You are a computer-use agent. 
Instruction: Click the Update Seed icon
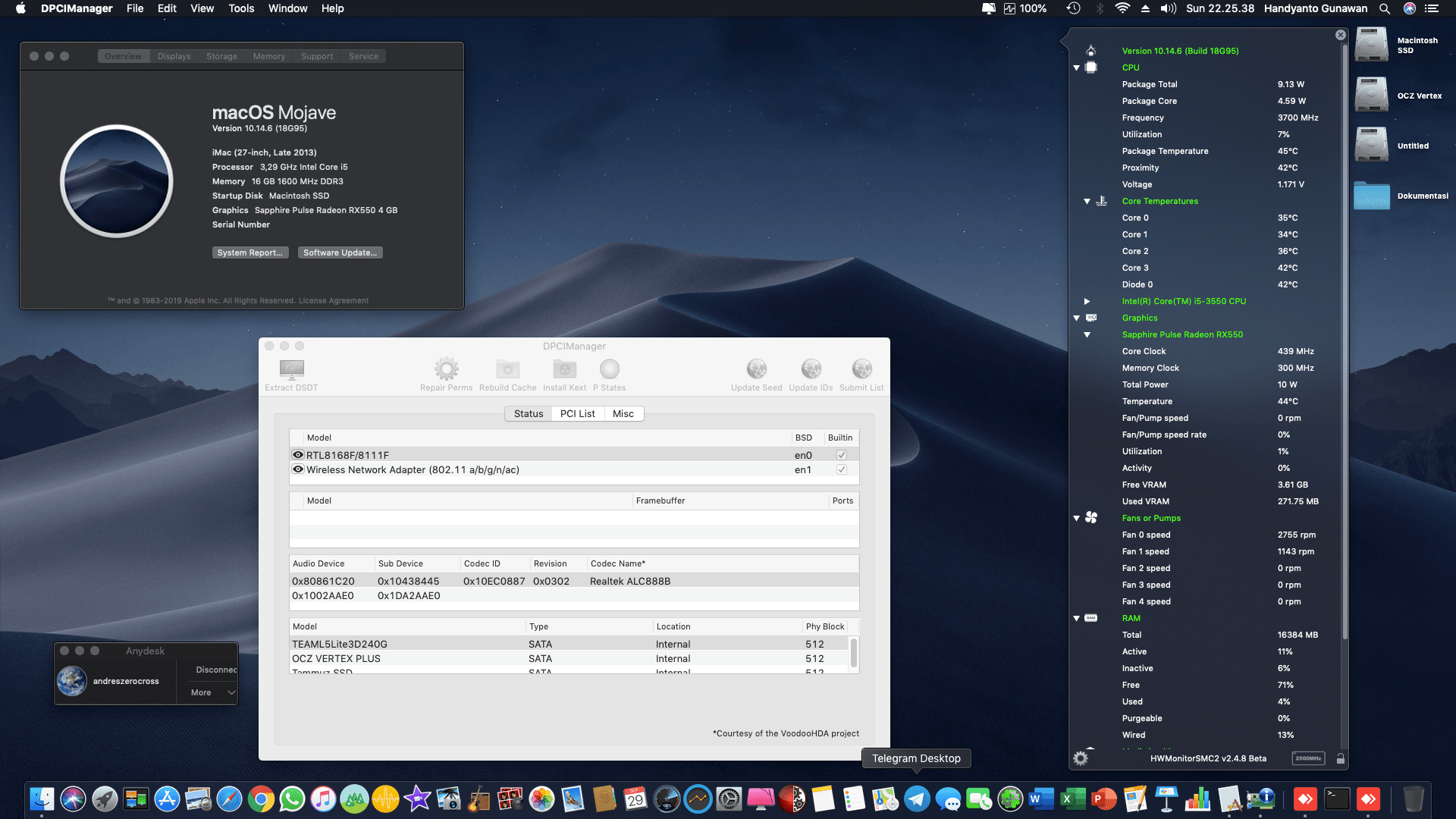[x=756, y=369]
